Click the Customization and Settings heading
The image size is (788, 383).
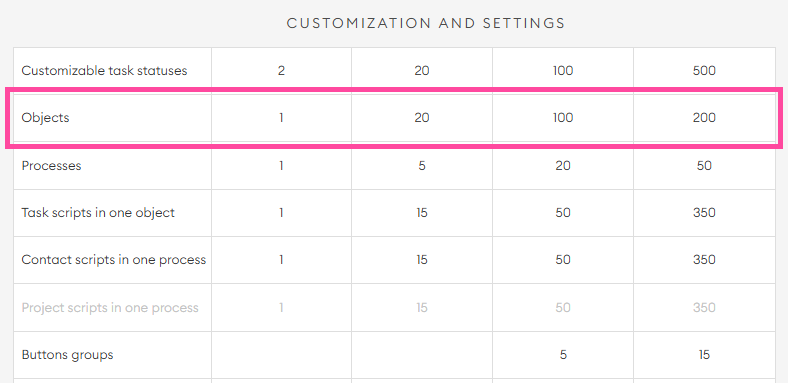[x=426, y=23]
